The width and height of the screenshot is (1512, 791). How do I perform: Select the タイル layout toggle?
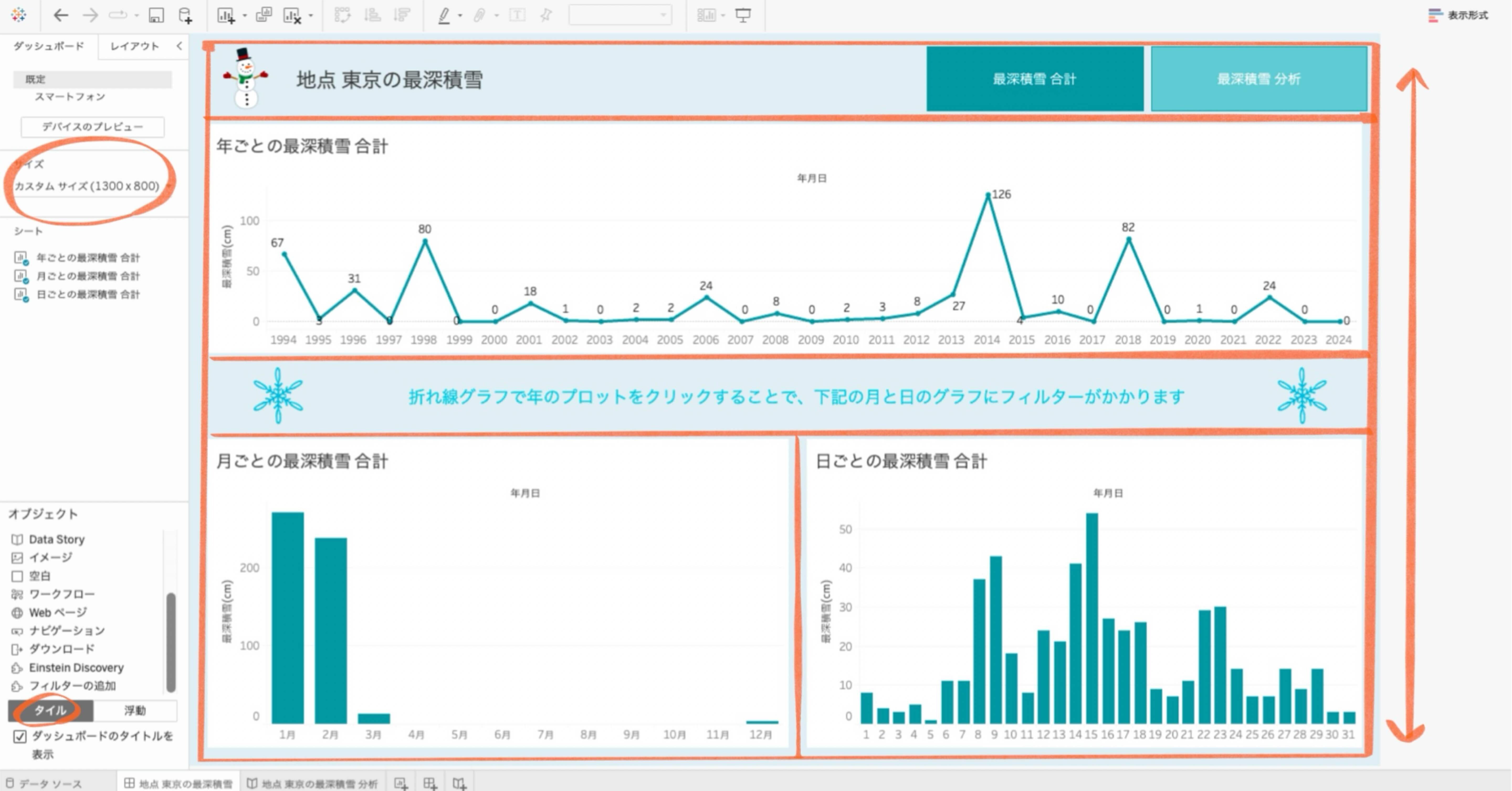pos(50,711)
